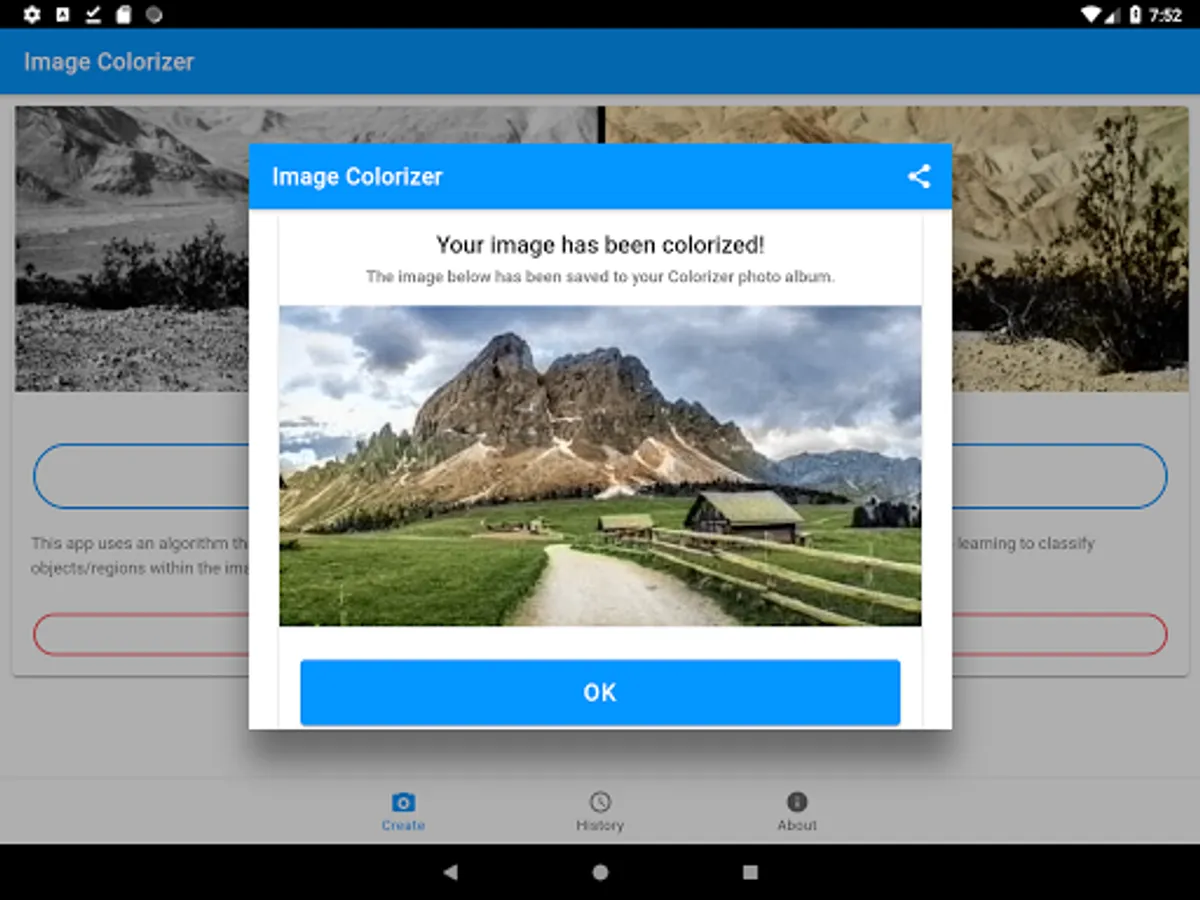1200x900 pixels.
Task: Tap the battery indicator in the status bar
Action: 1134,14
